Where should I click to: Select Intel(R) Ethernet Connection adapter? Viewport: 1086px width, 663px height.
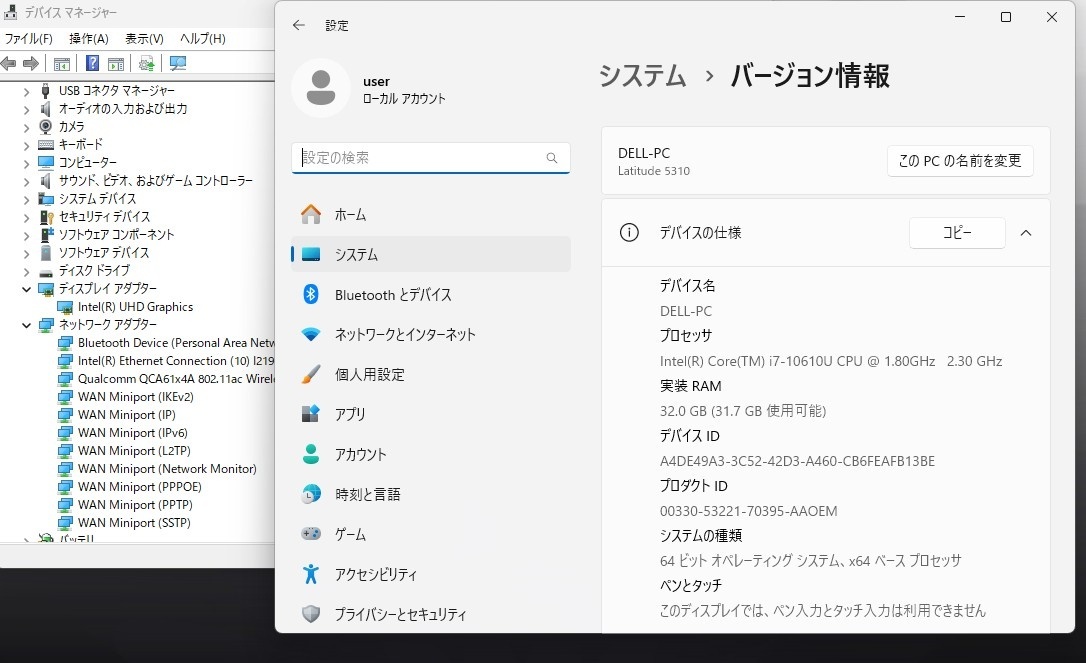click(x=176, y=361)
